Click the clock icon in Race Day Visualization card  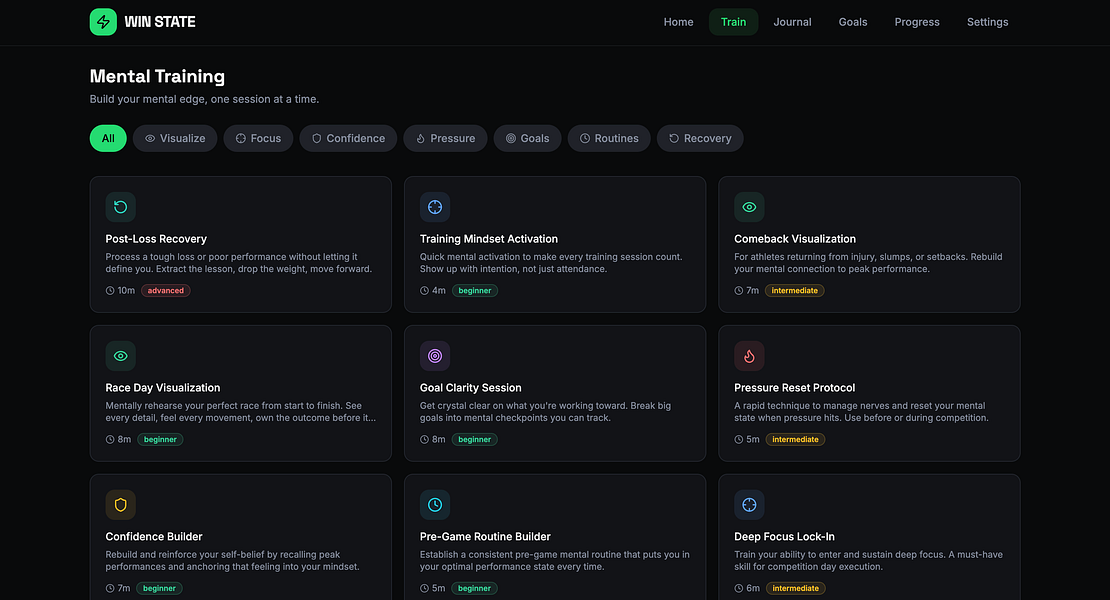[x=110, y=439]
